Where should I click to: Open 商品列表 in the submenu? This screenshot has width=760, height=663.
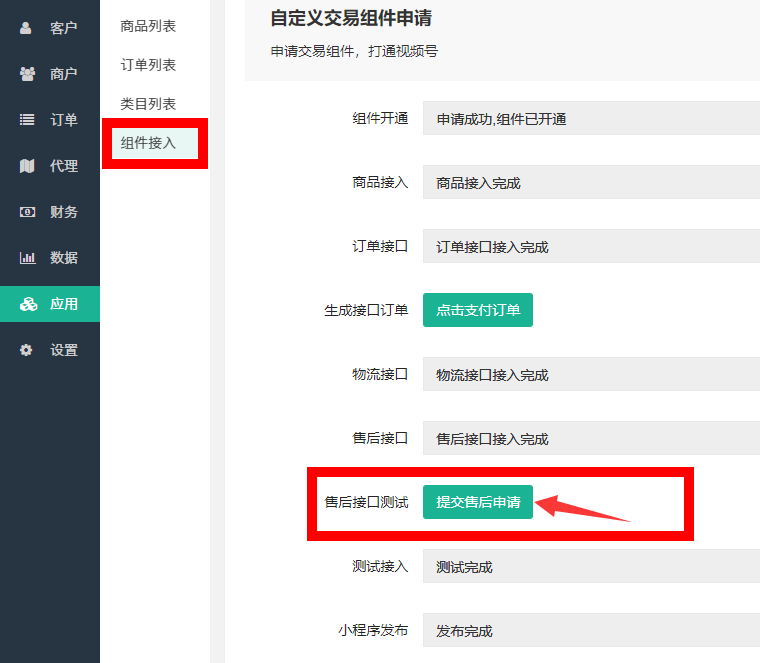148,26
